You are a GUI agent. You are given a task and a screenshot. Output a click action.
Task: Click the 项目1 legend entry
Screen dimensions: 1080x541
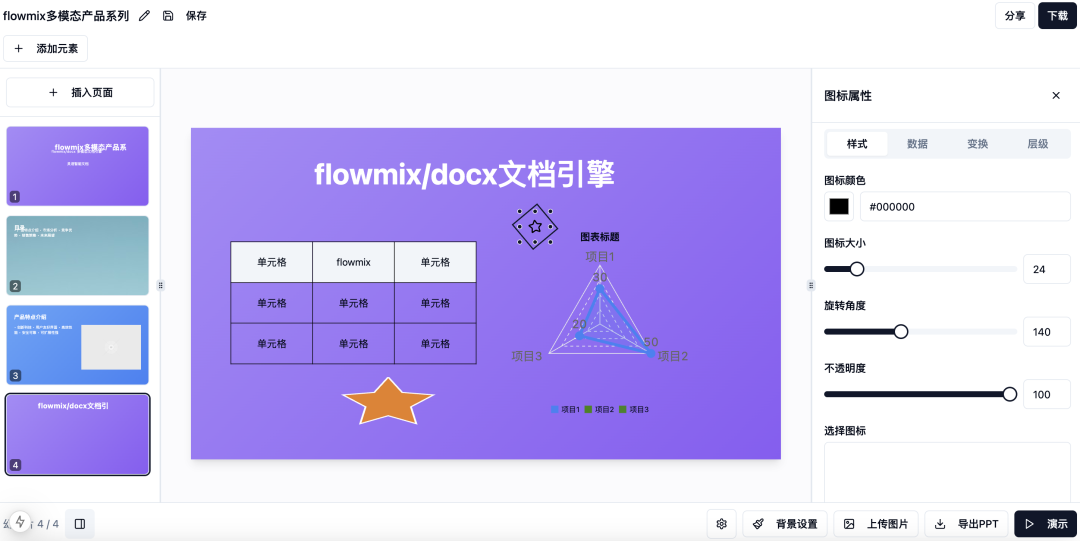click(565, 409)
